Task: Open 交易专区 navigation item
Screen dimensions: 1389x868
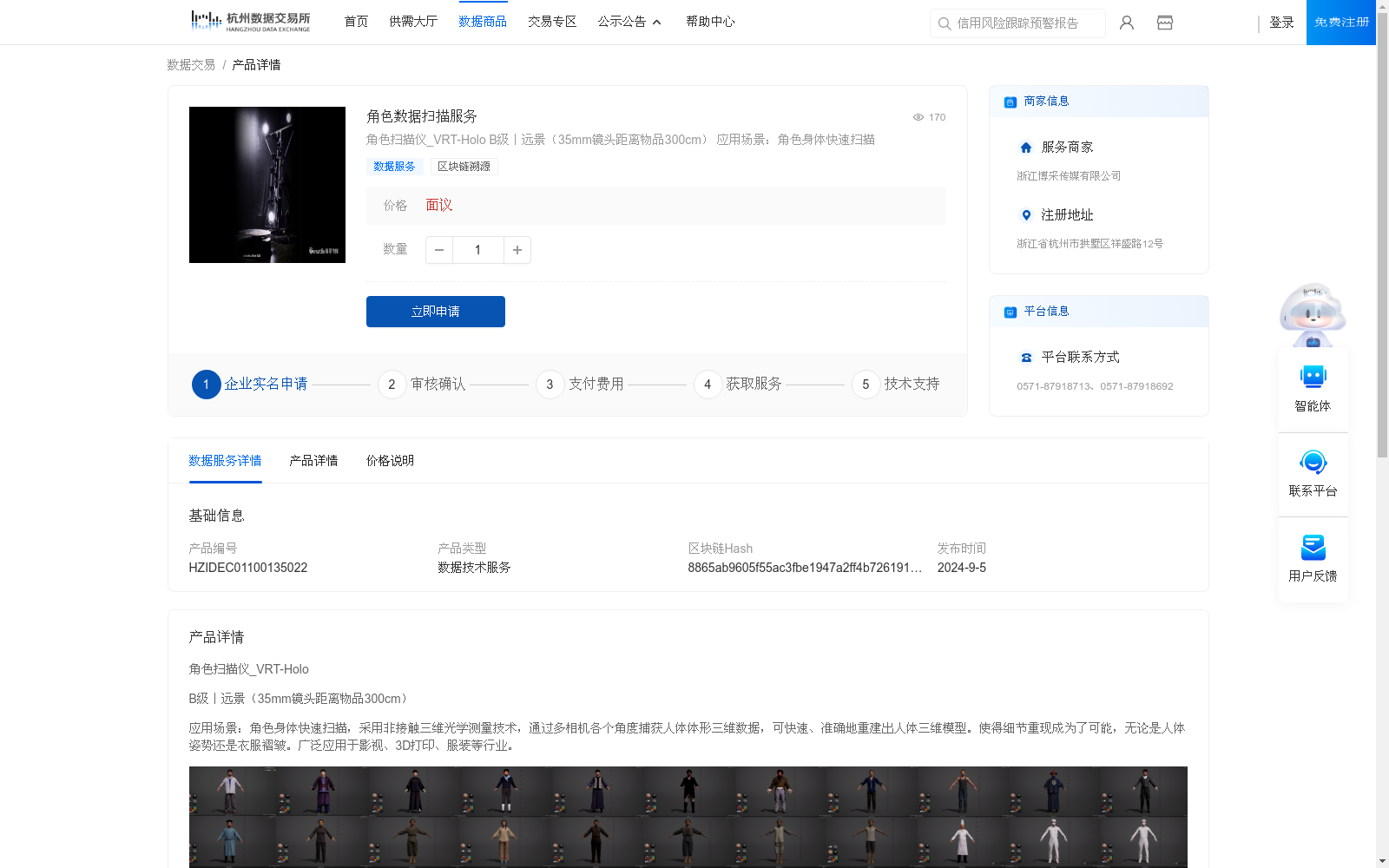Action: tap(552, 22)
